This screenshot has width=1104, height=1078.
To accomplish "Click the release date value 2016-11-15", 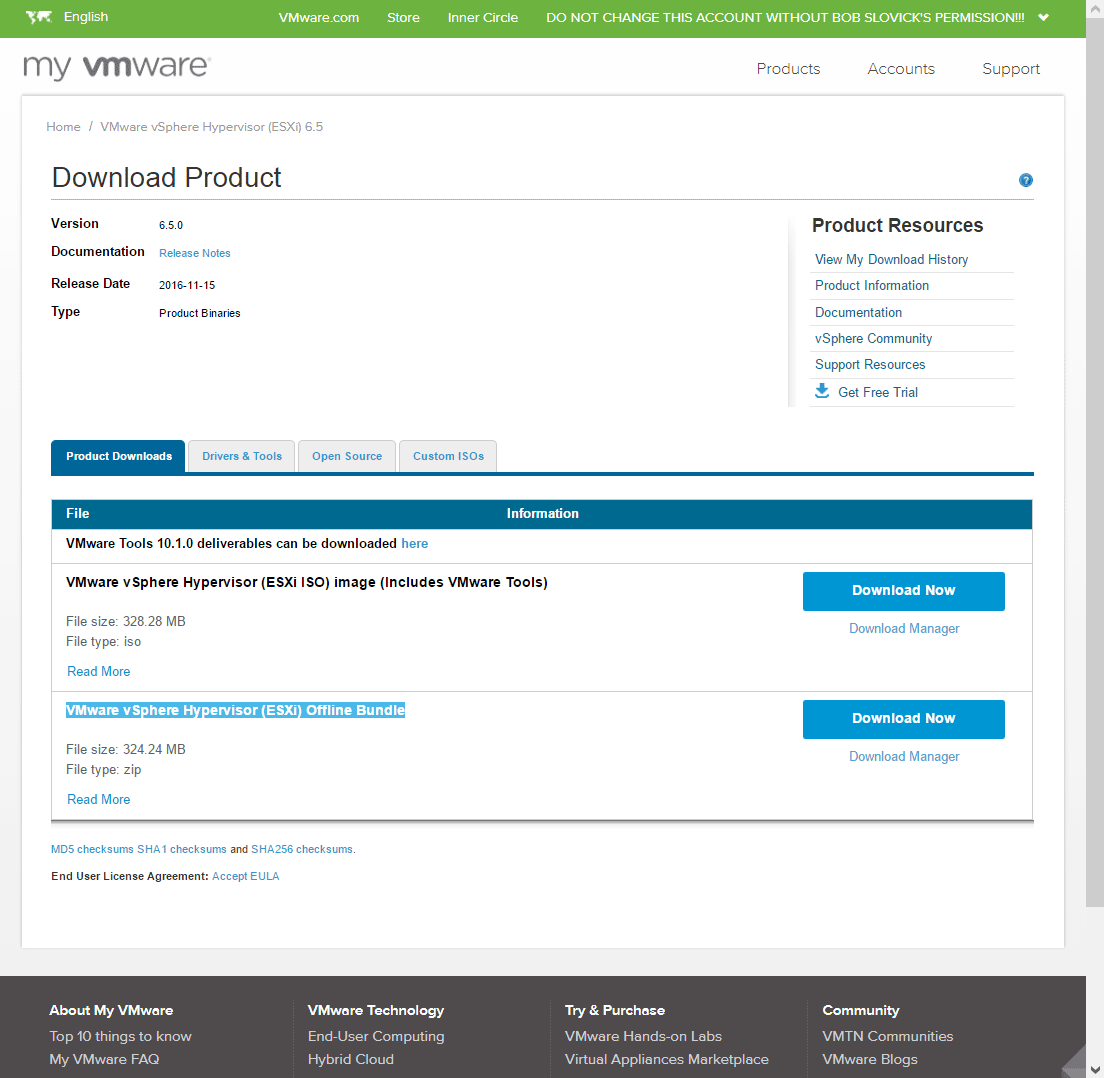I will coord(187,285).
